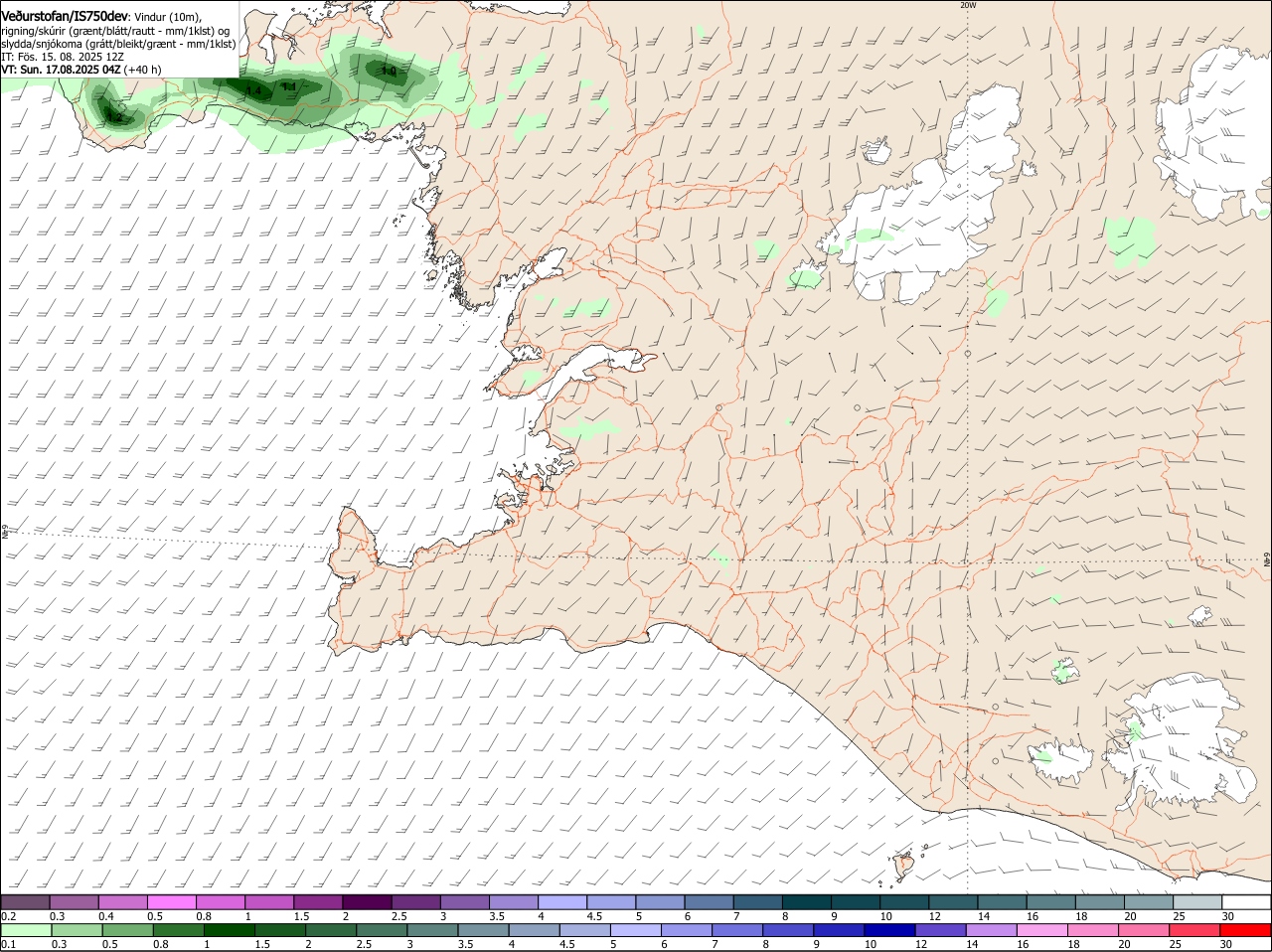Click the 20W longitude label at the top
Image resolution: width=1272 pixels, height=952 pixels.
point(968,5)
